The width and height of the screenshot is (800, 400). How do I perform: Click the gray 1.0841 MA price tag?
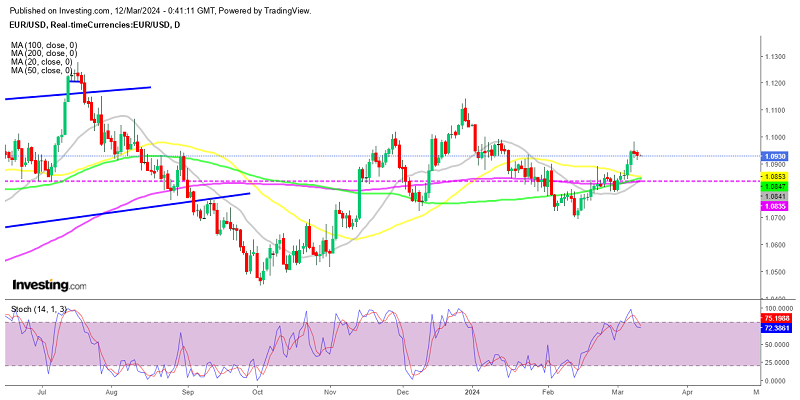point(774,196)
